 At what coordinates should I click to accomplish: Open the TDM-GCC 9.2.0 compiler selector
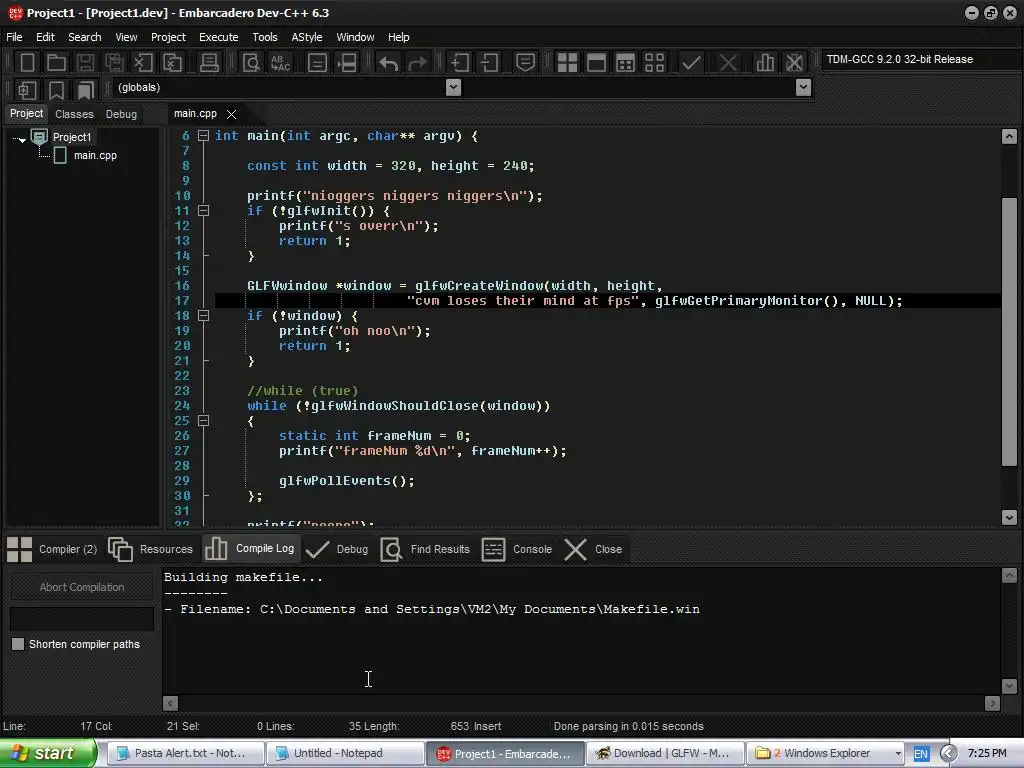click(921, 59)
